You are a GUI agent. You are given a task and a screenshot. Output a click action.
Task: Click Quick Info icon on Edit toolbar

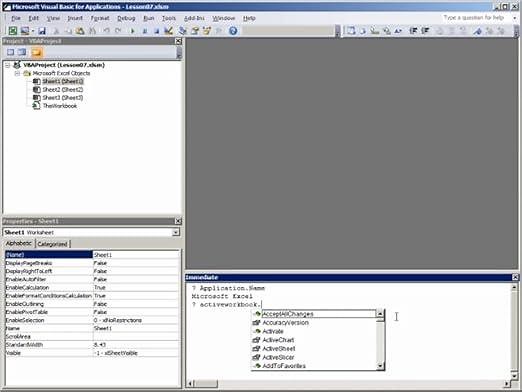(x=375, y=31)
